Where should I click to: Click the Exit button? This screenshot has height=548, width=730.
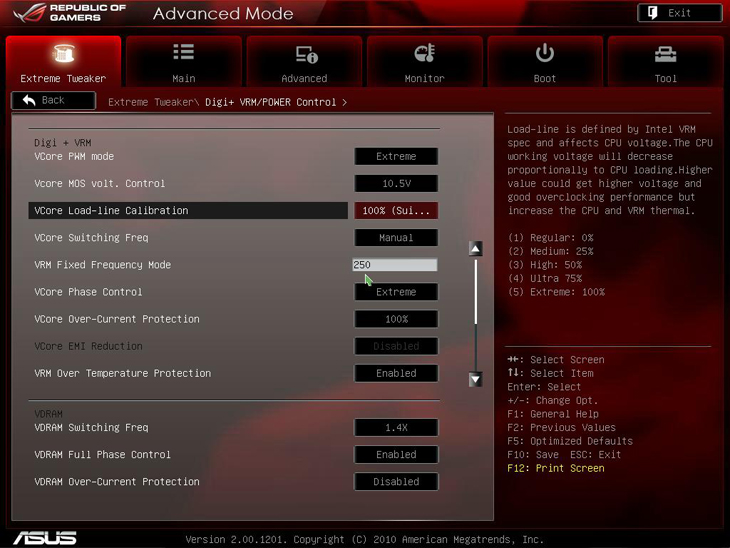(x=679, y=13)
